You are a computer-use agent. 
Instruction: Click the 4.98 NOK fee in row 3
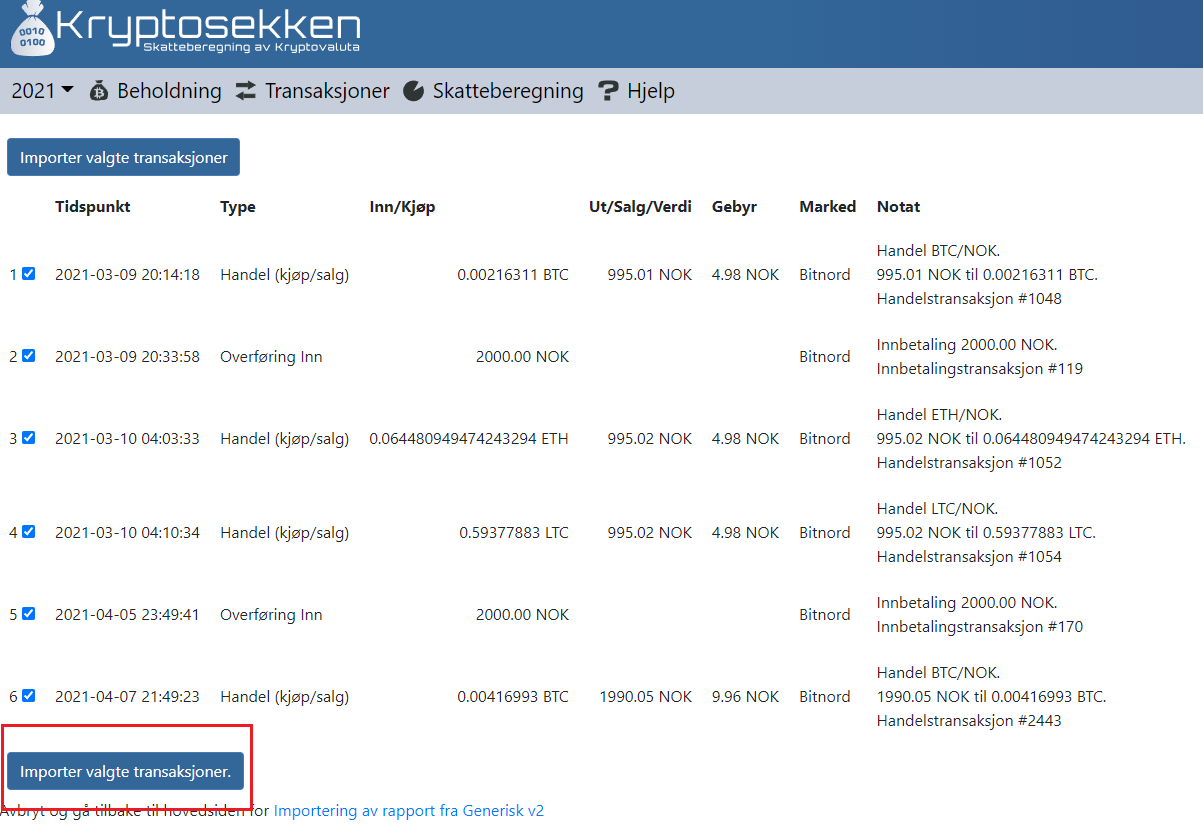tap(745, 439)
